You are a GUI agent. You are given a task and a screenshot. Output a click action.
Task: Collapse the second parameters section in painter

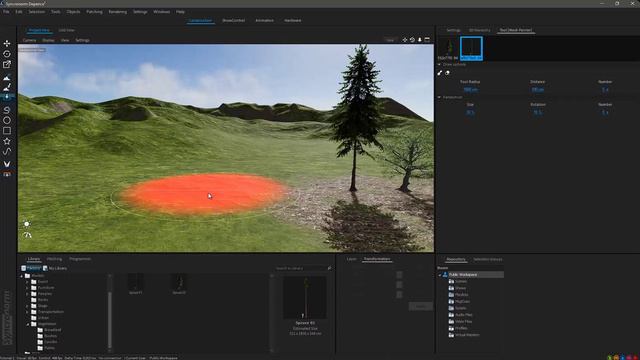(439, 97)
